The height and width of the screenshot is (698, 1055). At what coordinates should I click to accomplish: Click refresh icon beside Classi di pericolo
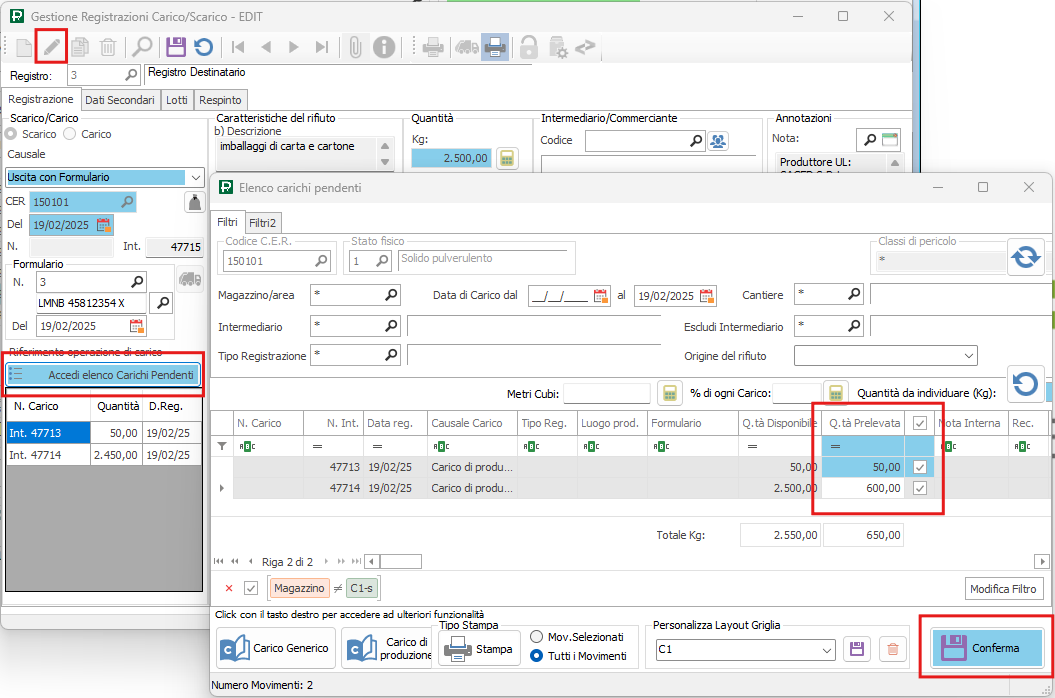tap(1025, 257)
